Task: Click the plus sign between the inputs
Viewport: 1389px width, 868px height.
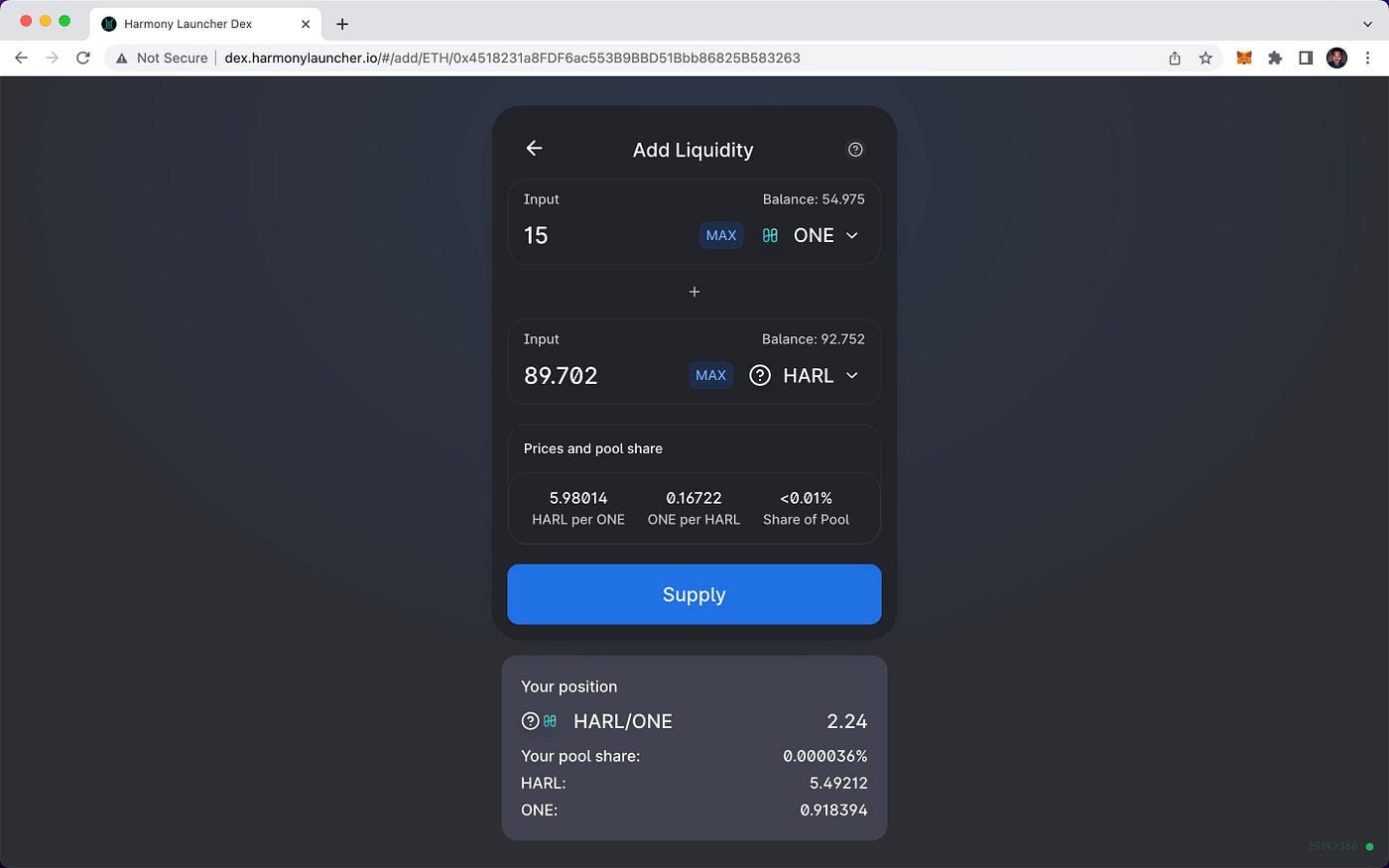Action: [x=694, y=292]
